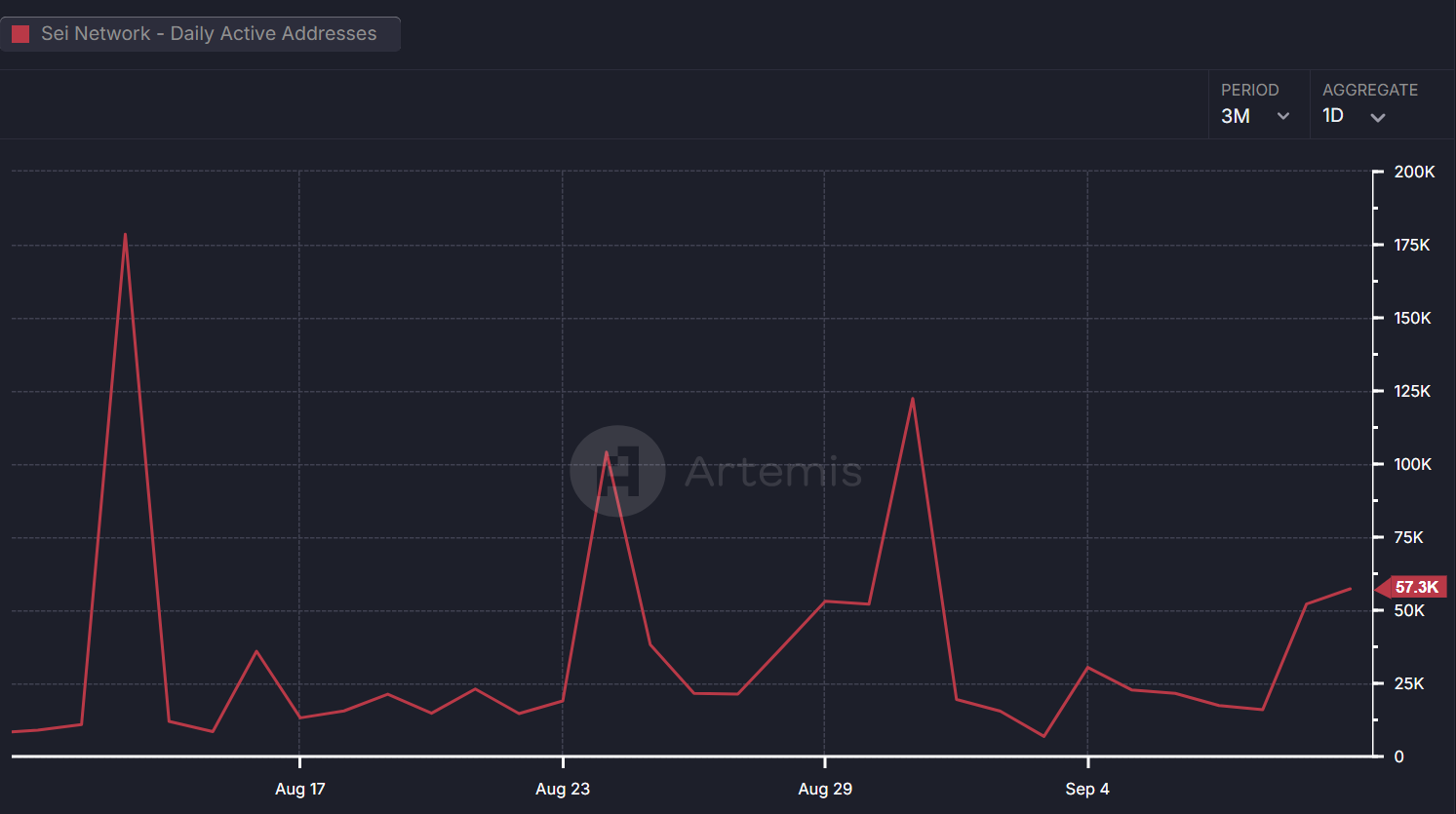Image resolution: width=1456 pixels, height=814 pixels.
Task: Click the 50K y-axis label
Action: pos(1410,610)
